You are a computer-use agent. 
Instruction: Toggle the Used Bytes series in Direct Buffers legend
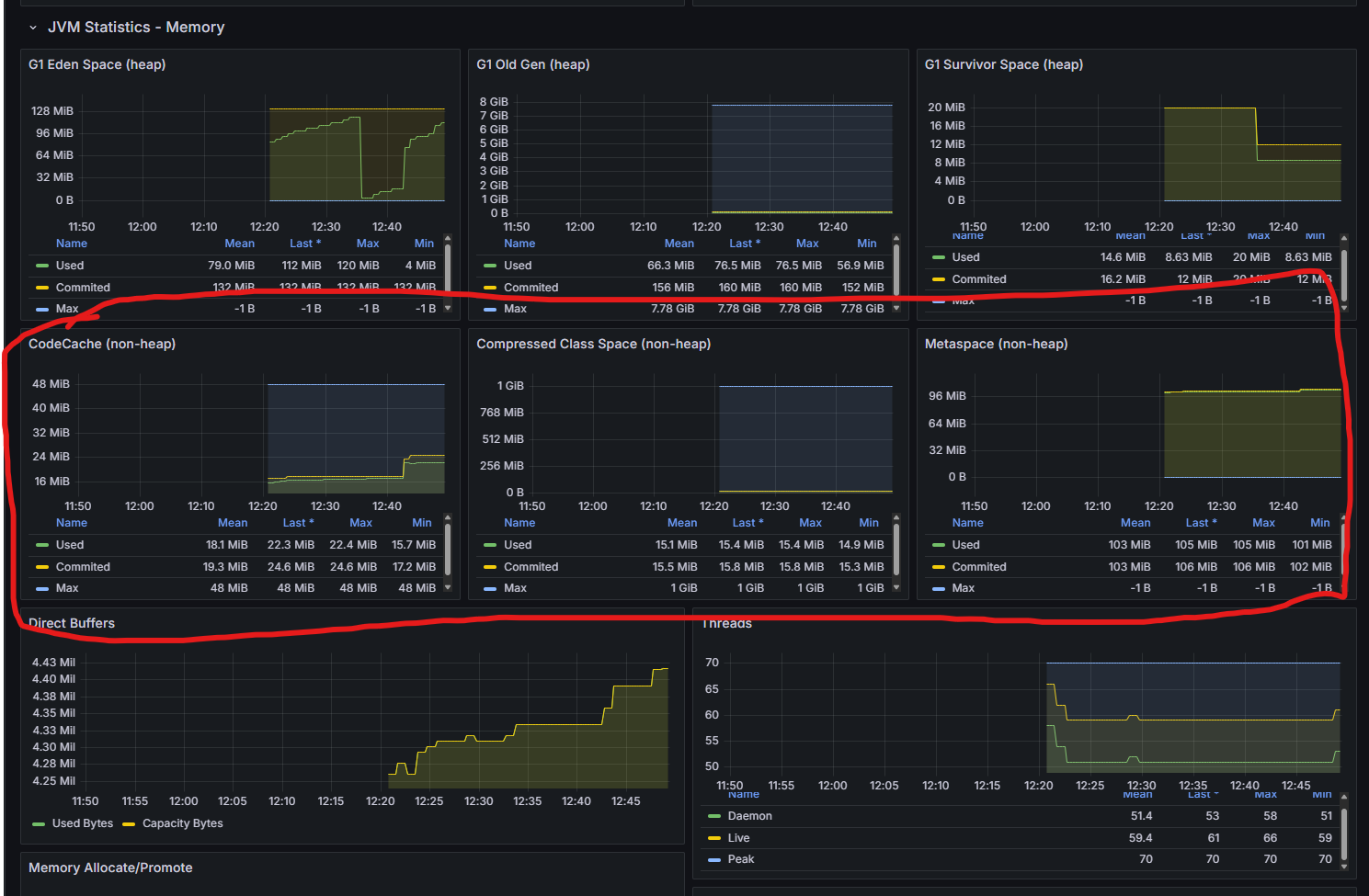click(x=83, y=823)
